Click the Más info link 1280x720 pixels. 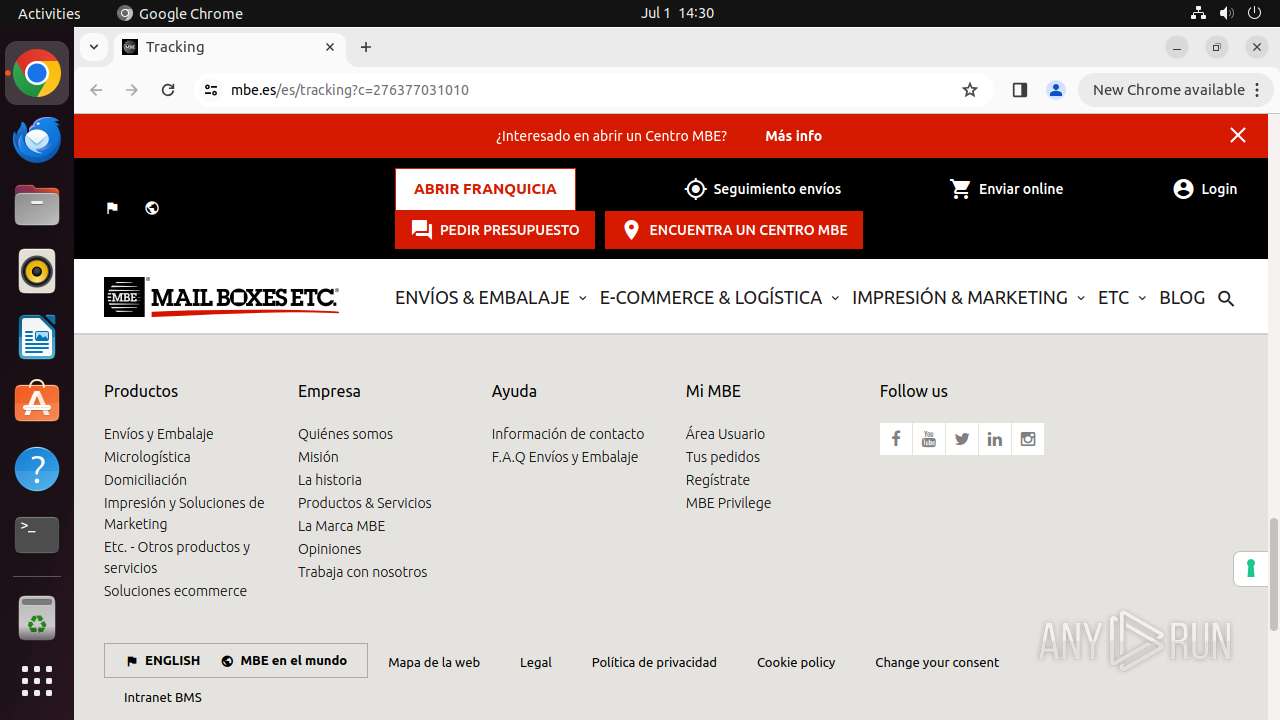[x=793, y=136]
